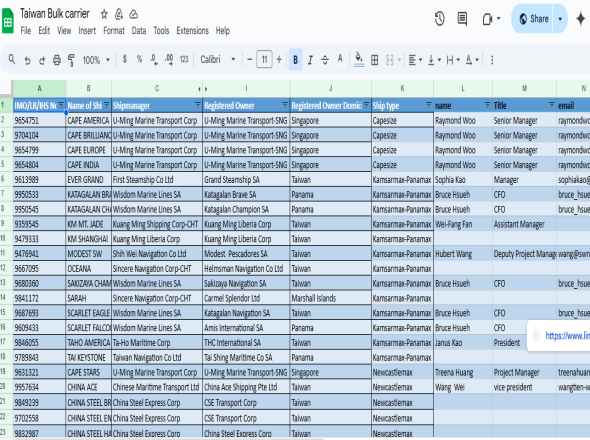Decrease font size with minus button
The height and width of the screenshot is (440, 590).
point(249,59)
